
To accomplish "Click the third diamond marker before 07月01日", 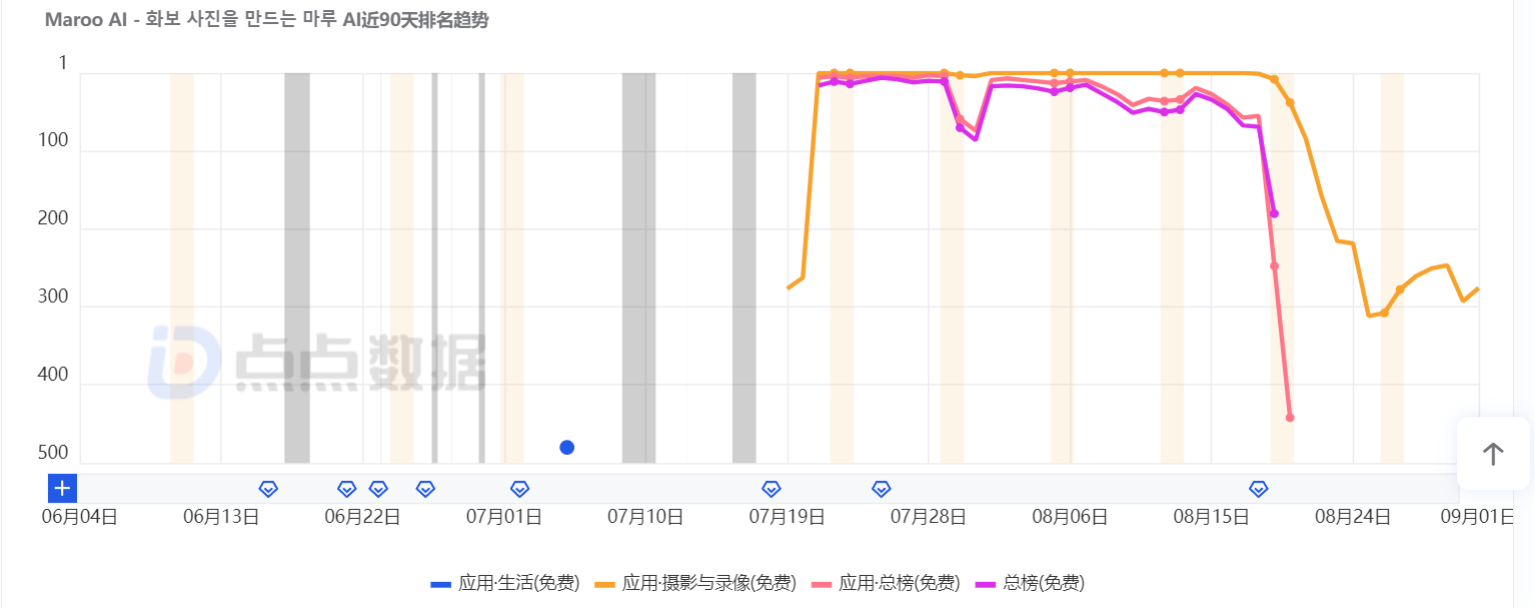I will pyautogui.click(x=346, y=489).
